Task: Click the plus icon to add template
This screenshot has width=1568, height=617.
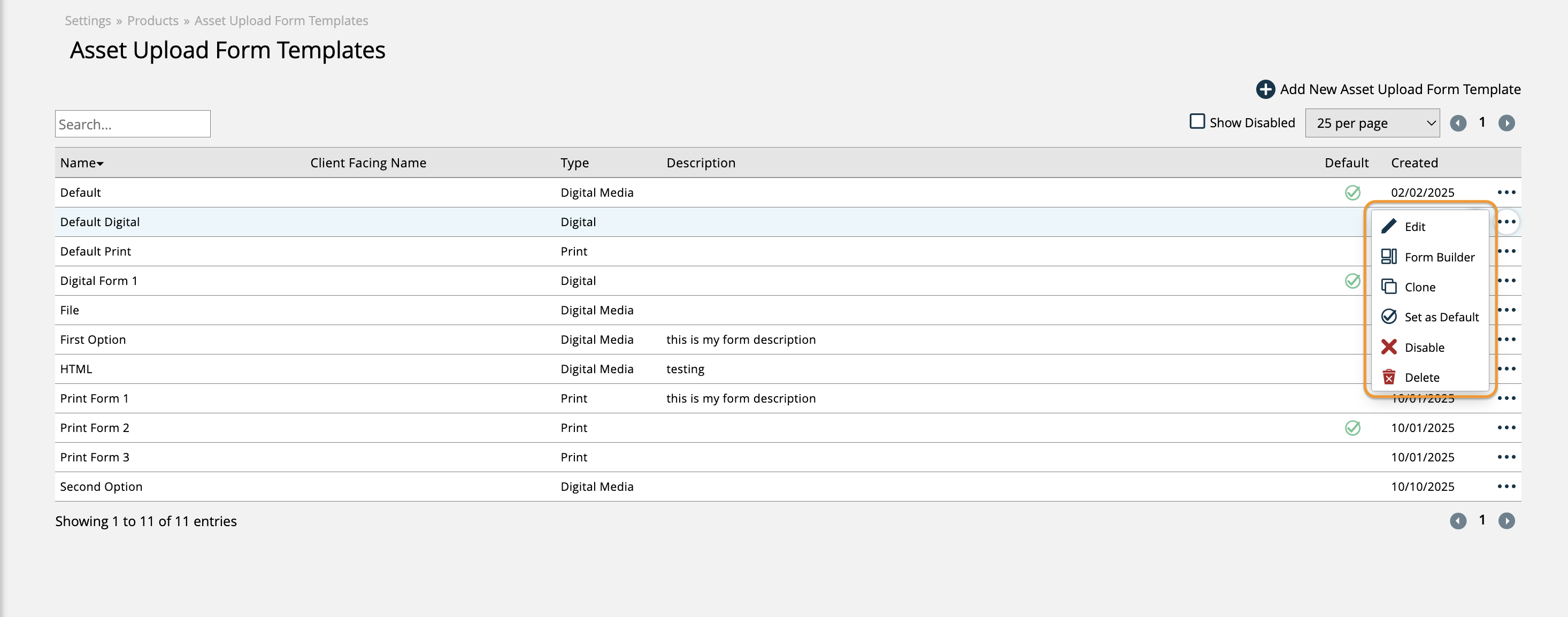Action: [x=1265, y=89]
